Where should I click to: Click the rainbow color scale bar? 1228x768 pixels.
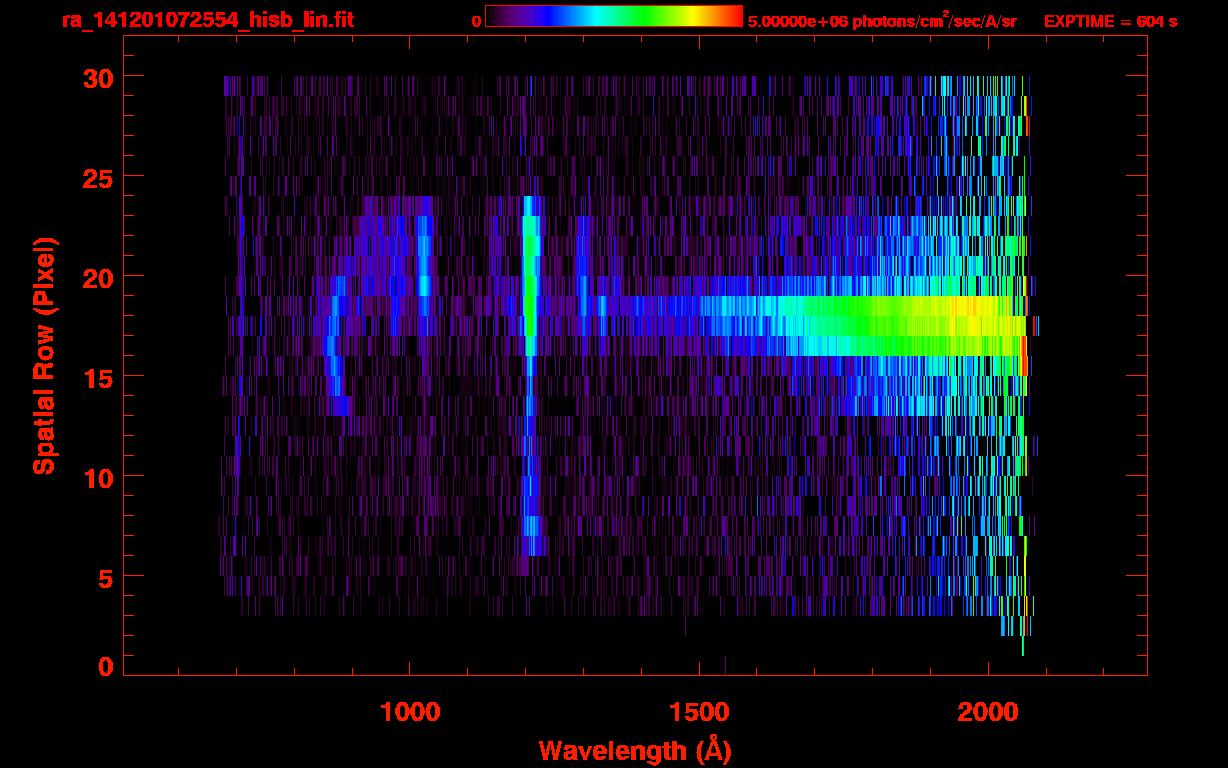click(x=614, y=16)
